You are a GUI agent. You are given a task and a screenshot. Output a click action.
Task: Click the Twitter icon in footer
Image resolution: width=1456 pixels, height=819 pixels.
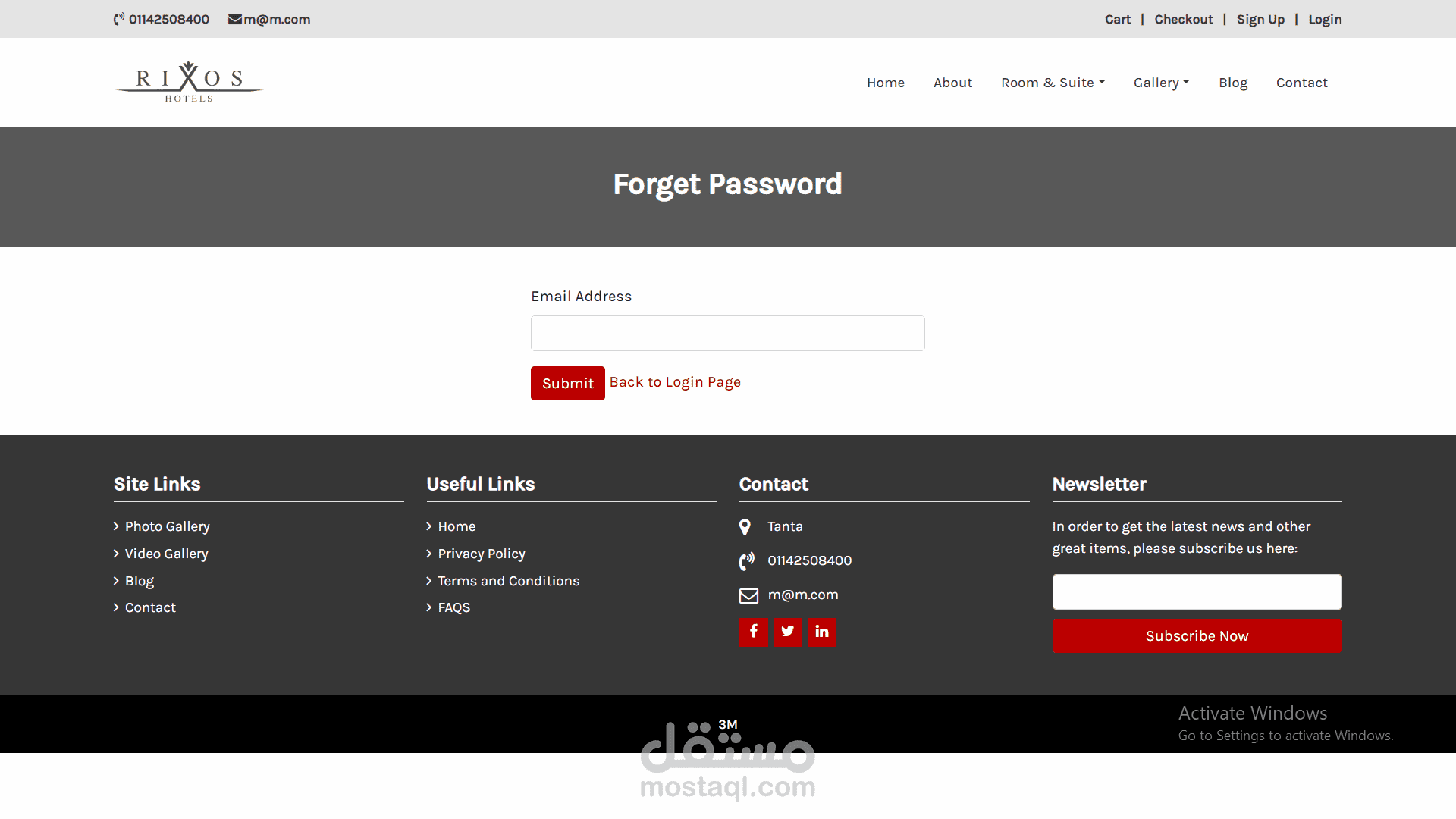click(788, 632)
